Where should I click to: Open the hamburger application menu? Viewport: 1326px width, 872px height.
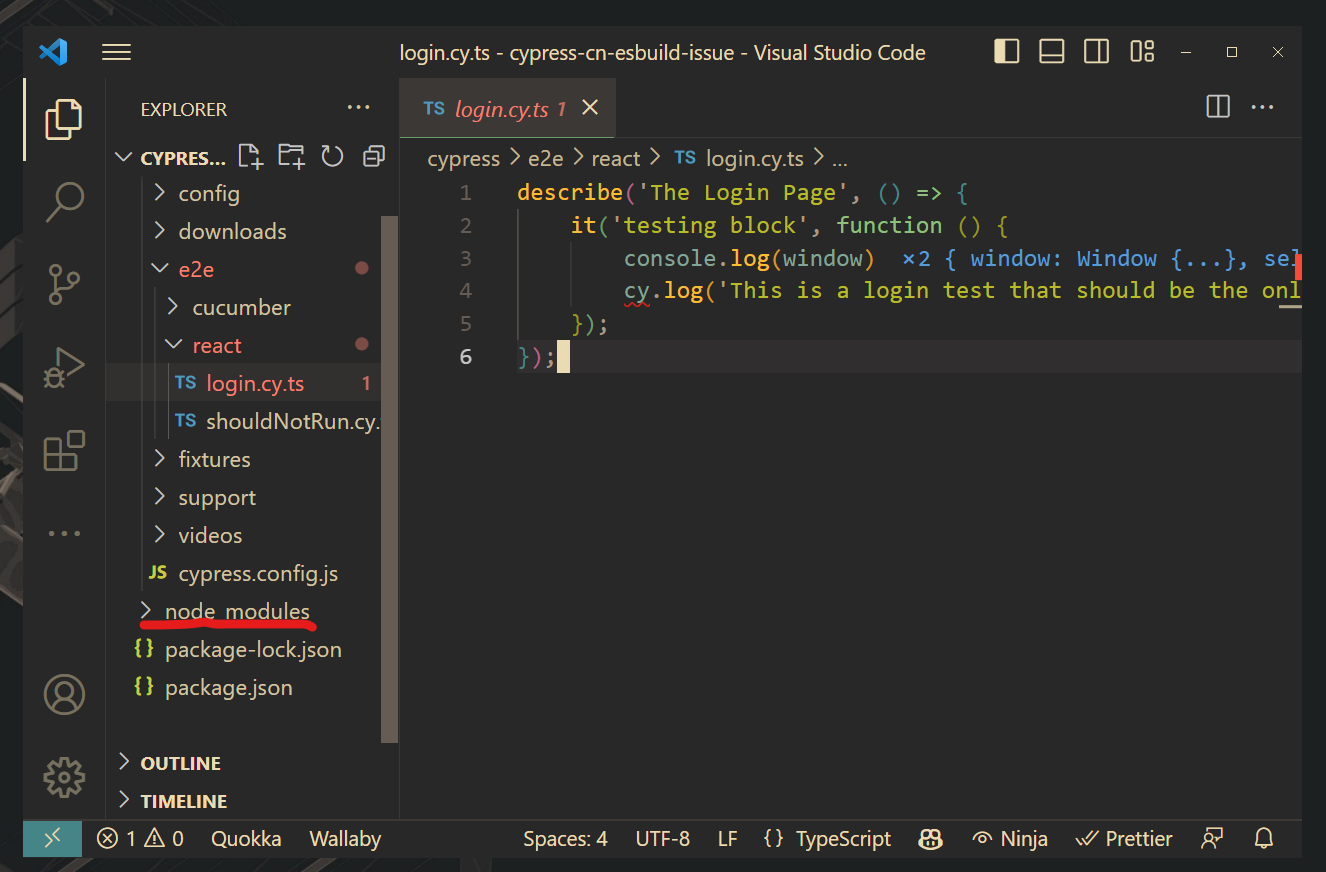pyautogui.click(x=116, y=51)
